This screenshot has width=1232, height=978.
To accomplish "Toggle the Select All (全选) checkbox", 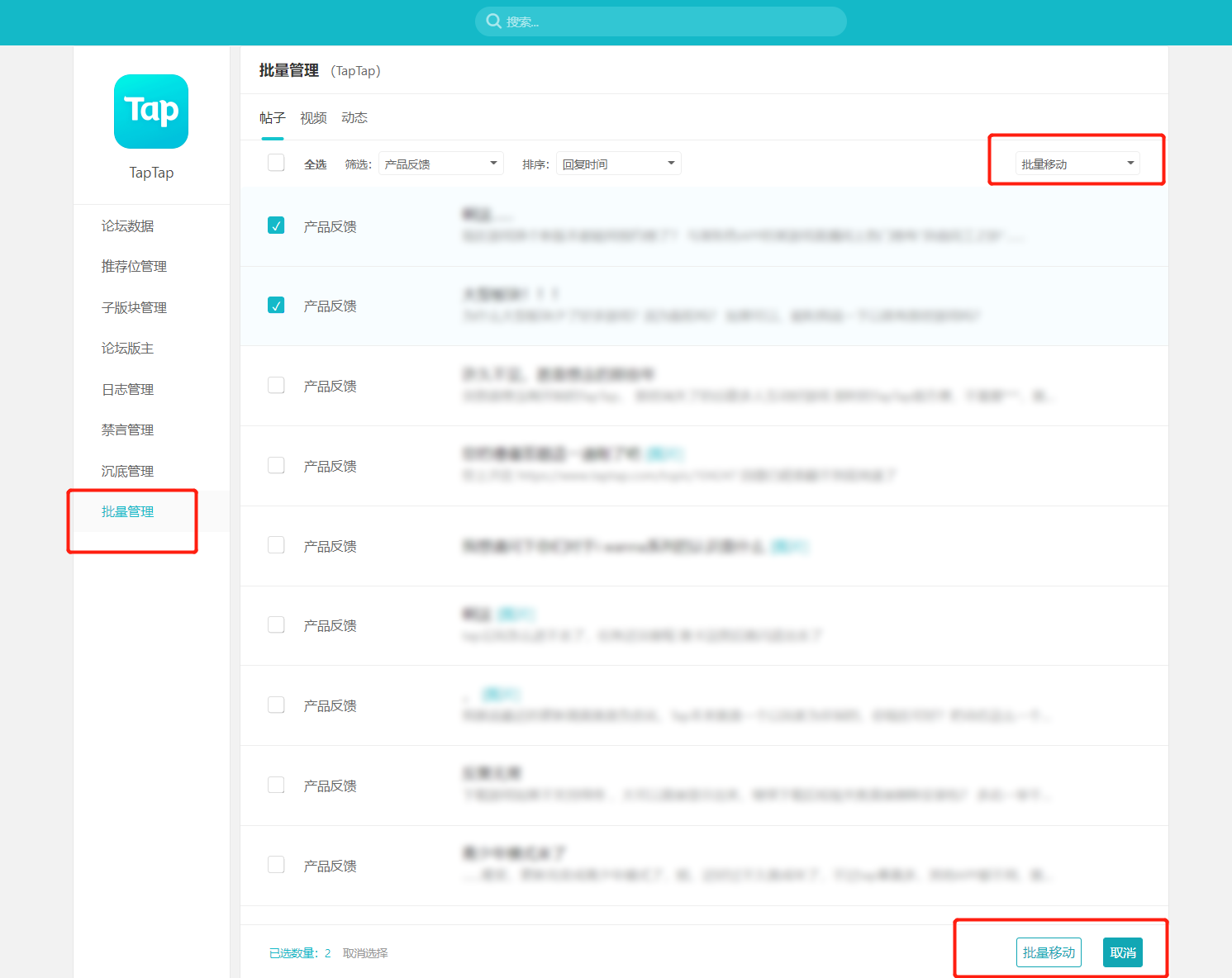I will pos(276,163).
